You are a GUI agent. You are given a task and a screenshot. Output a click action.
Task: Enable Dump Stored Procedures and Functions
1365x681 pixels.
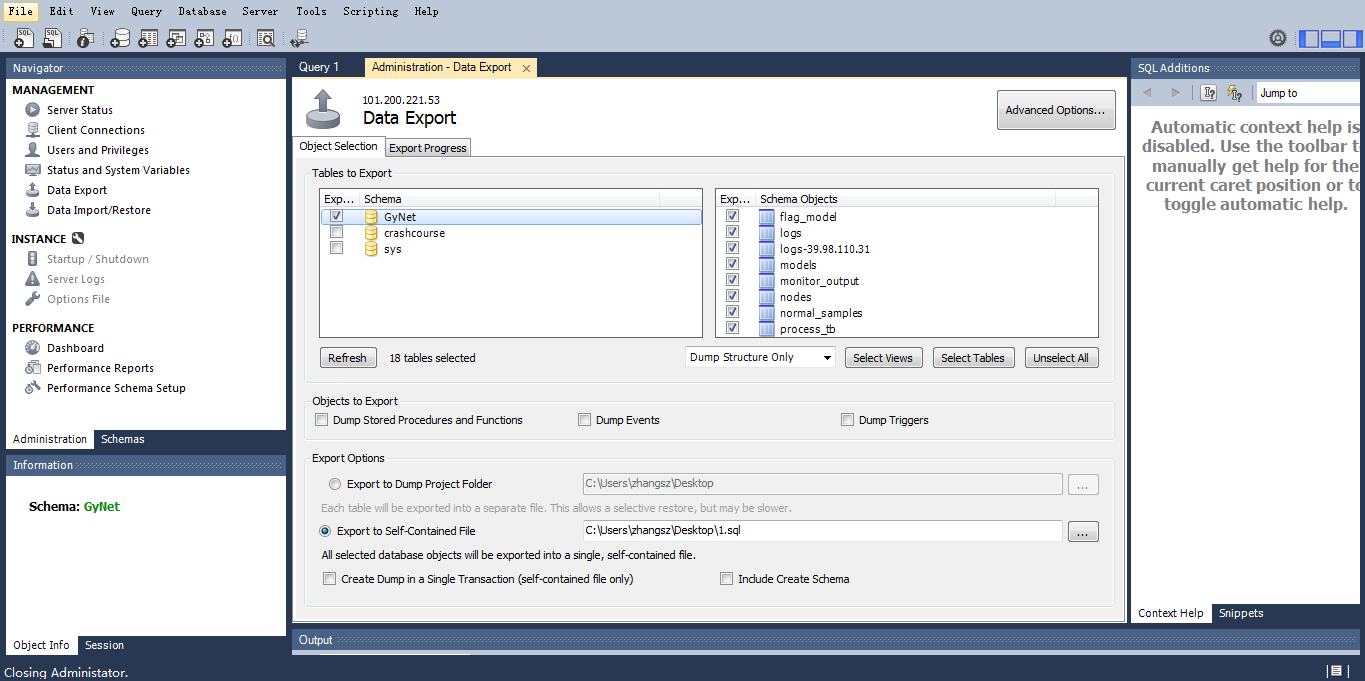[x=322, y=420]
